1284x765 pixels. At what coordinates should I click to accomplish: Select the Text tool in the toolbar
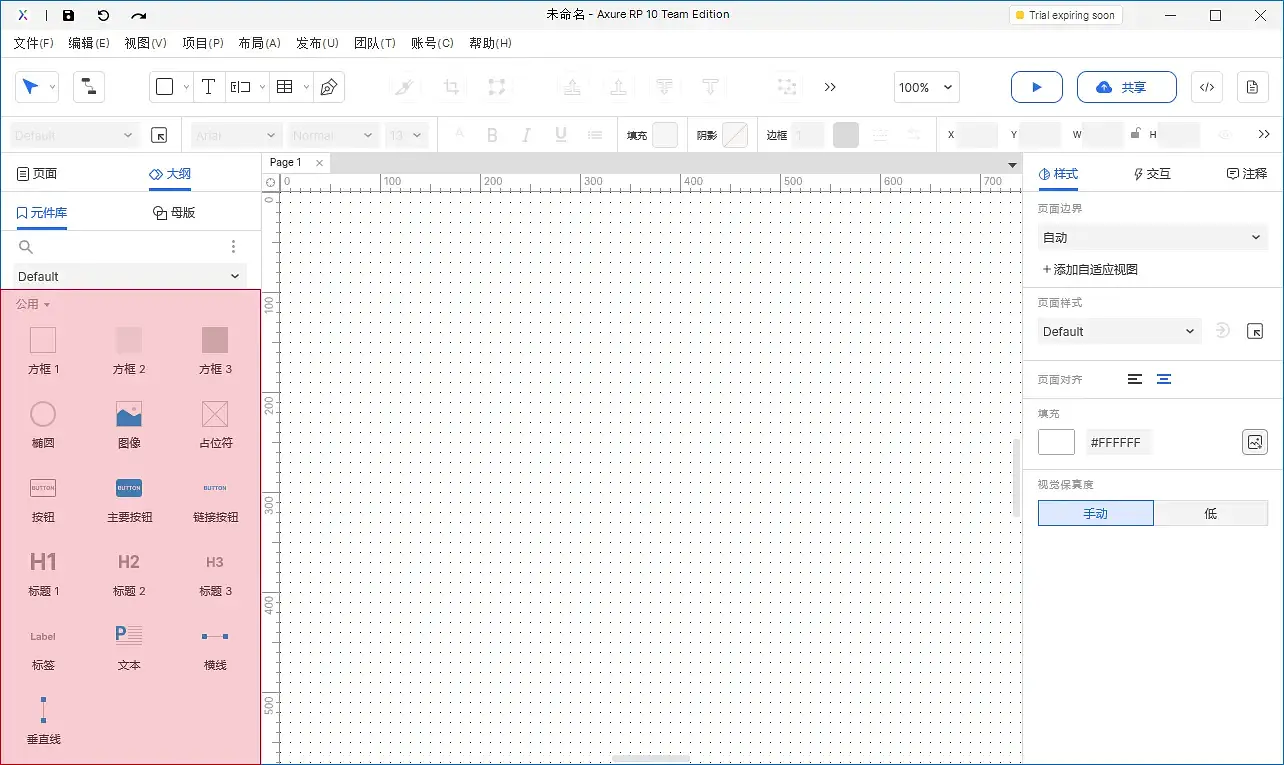tap(208, 87)
